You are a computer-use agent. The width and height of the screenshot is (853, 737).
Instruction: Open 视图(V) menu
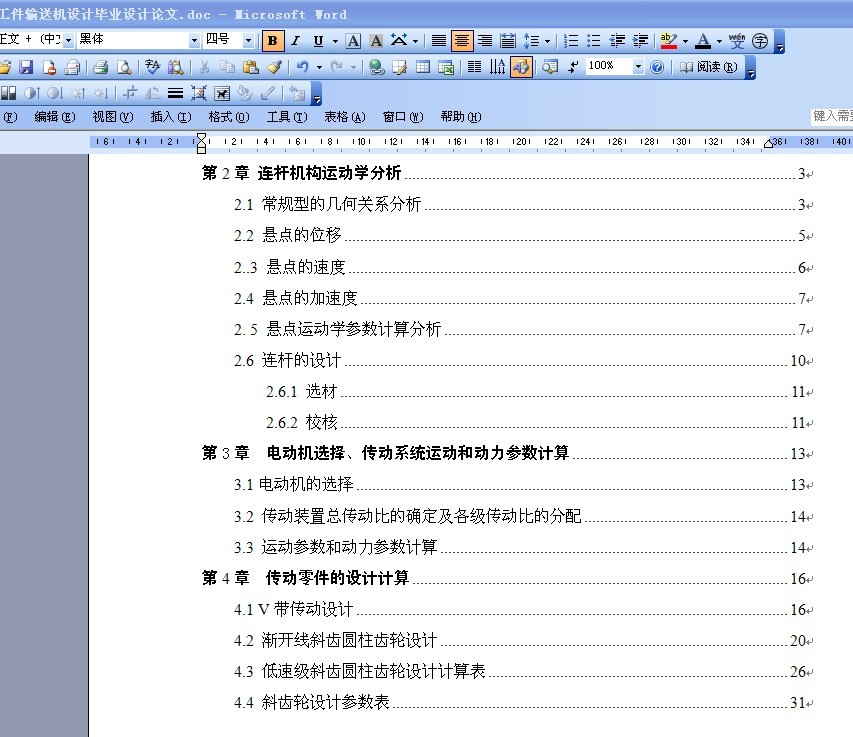(x=113, y=117)
